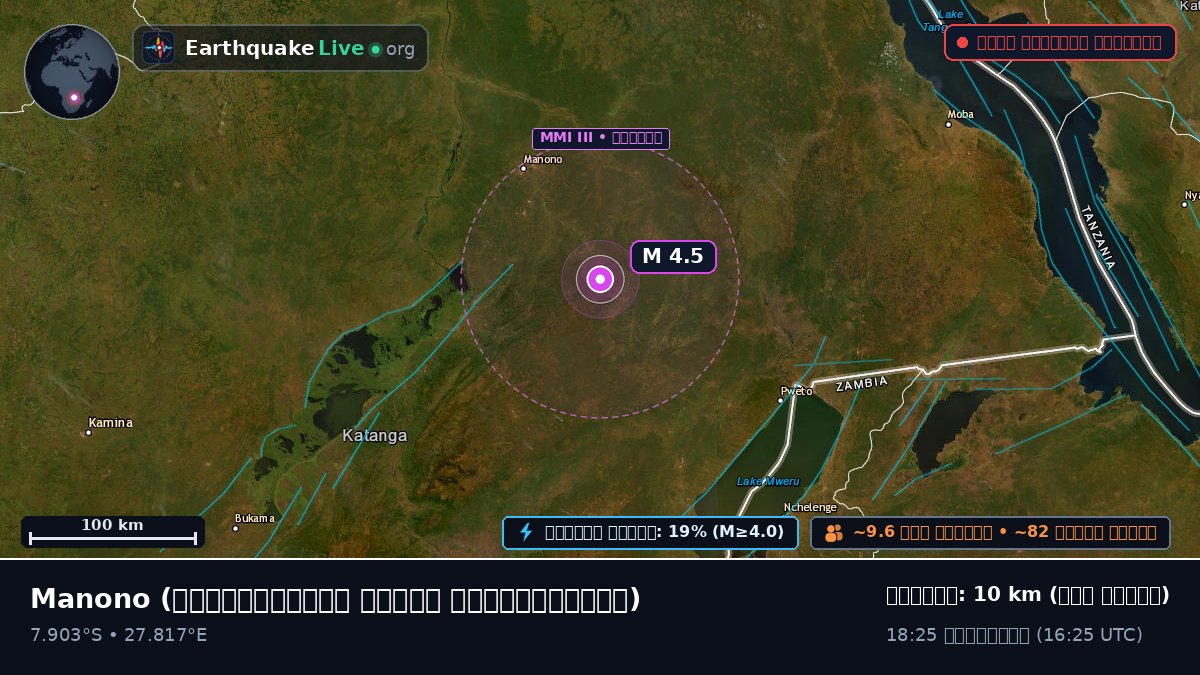Click the coordinates 7.903°S • 27.817°E
The width and height of the screenshot is (1200, 675).
click(119, 635)
